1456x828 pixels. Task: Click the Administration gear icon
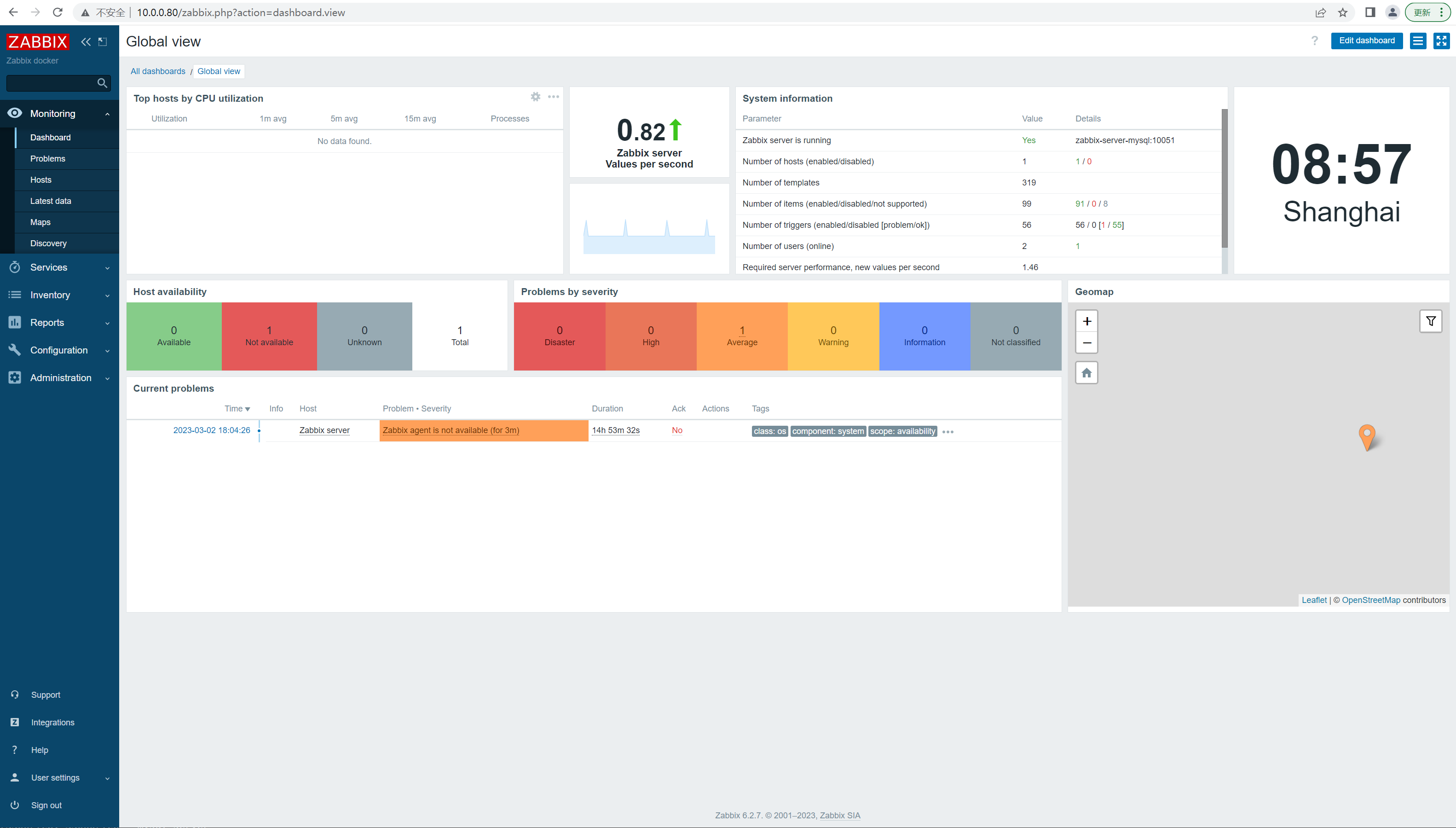click(x=15, y=377)
